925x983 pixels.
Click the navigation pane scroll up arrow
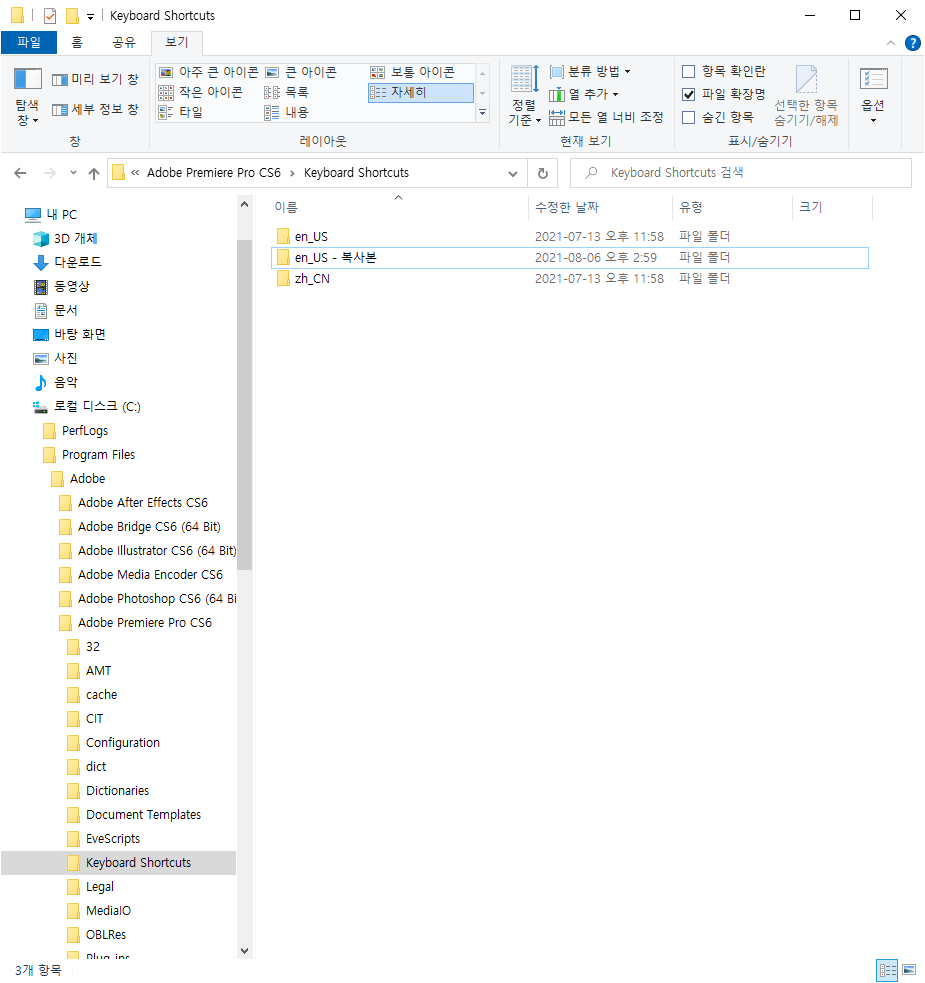[x=245, y=204]
